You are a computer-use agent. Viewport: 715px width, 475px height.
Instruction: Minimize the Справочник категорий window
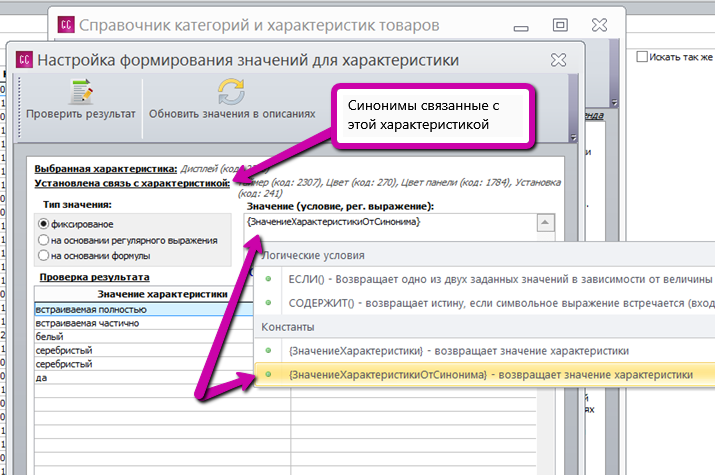(521, 28)
